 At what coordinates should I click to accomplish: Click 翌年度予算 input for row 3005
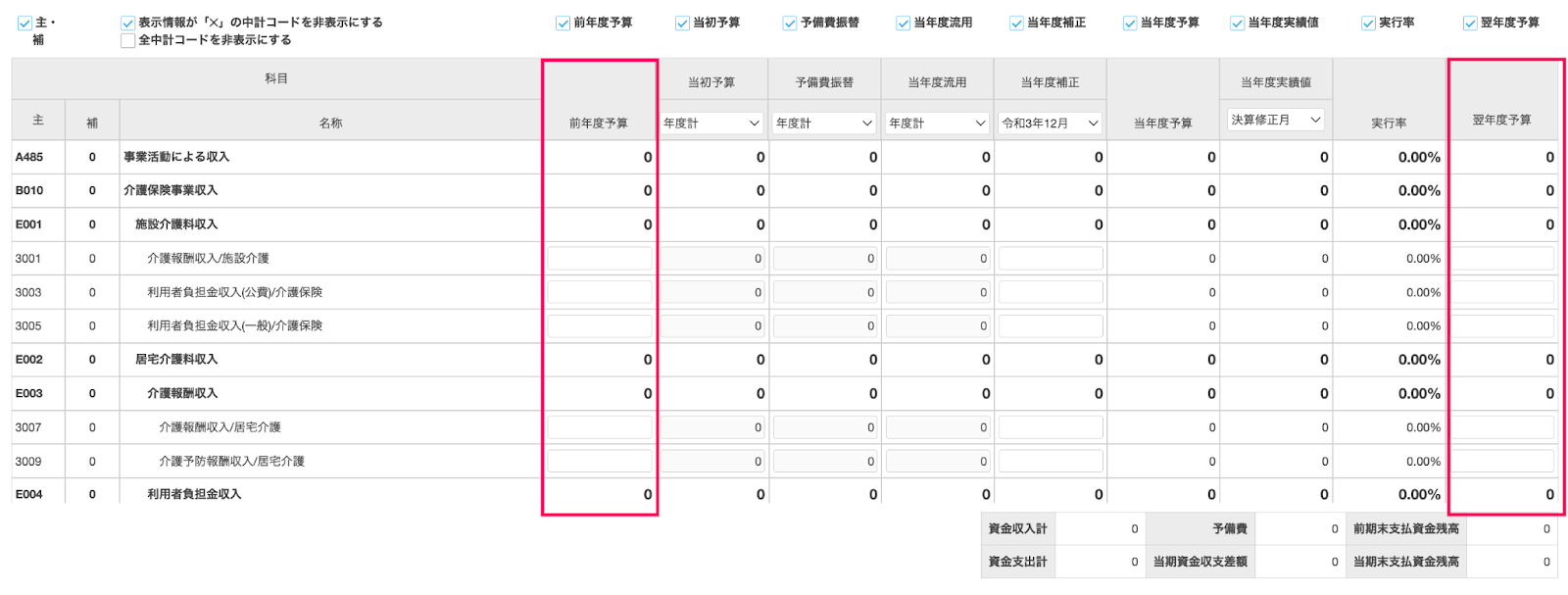pos(1502,325)
